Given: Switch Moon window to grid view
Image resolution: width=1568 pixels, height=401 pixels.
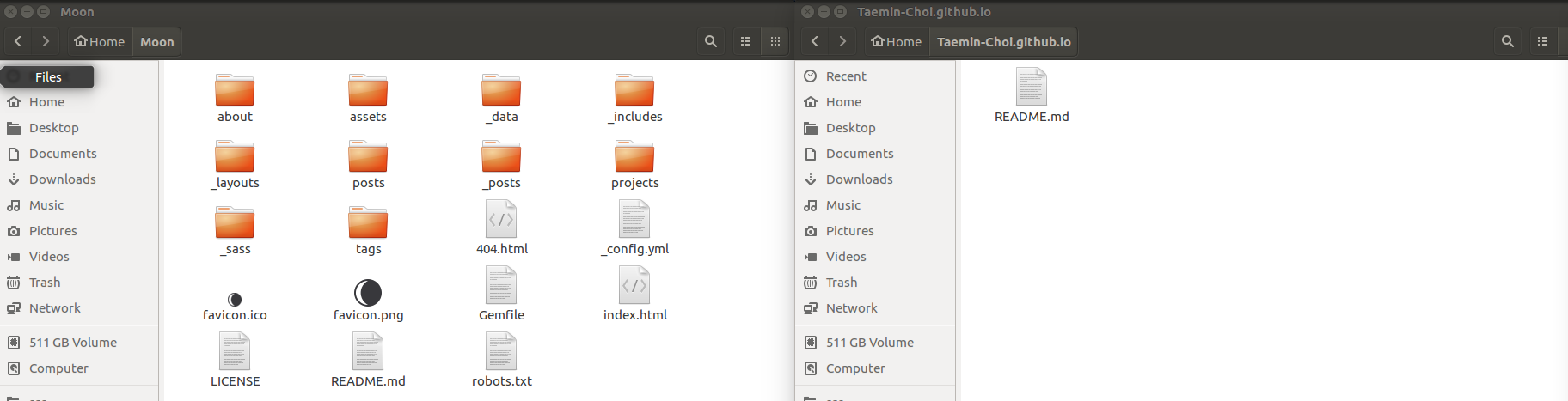Looking at the screenshot, I should (x=775, y=41).
